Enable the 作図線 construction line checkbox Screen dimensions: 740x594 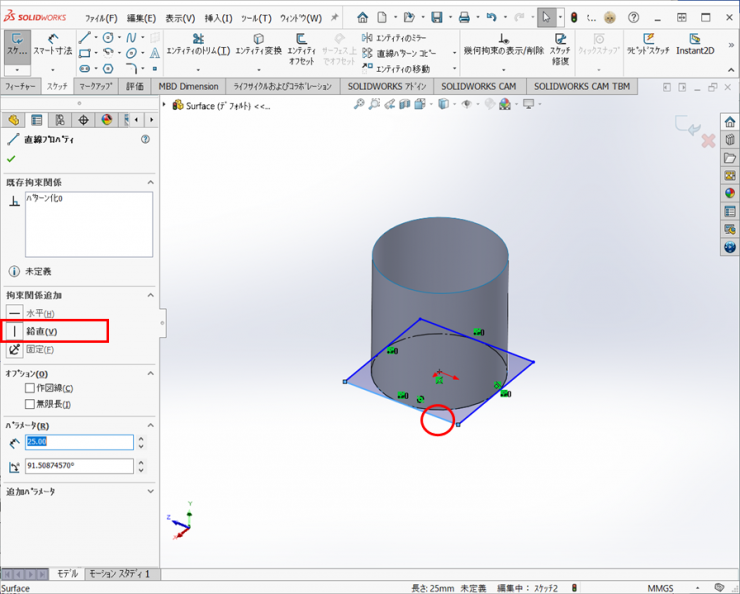pos(30,388)
